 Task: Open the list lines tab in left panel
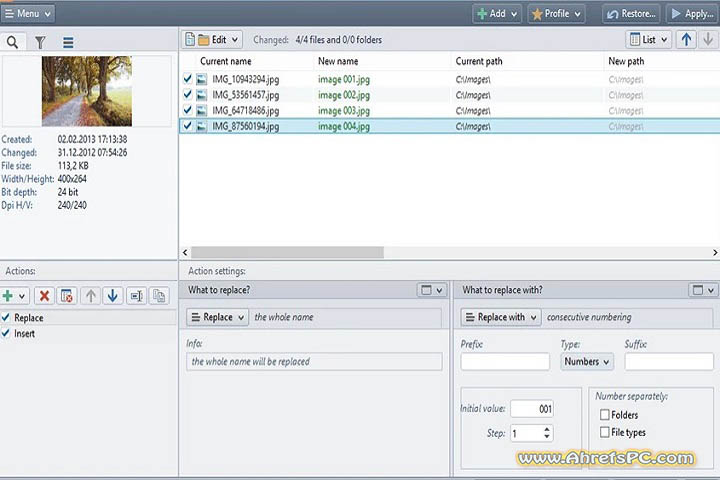(68, 42)
